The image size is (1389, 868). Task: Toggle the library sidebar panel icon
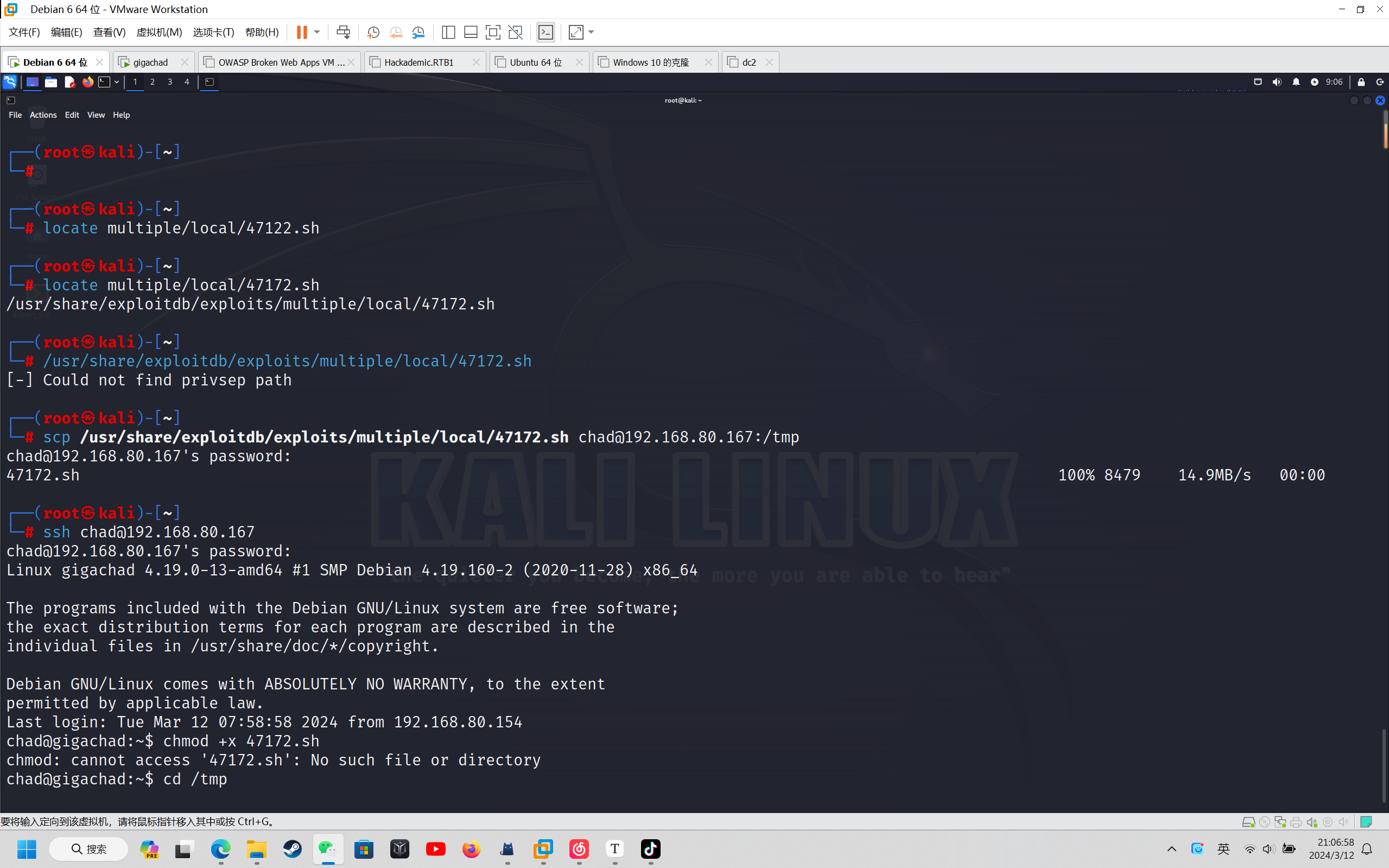[x=448, y=32]
